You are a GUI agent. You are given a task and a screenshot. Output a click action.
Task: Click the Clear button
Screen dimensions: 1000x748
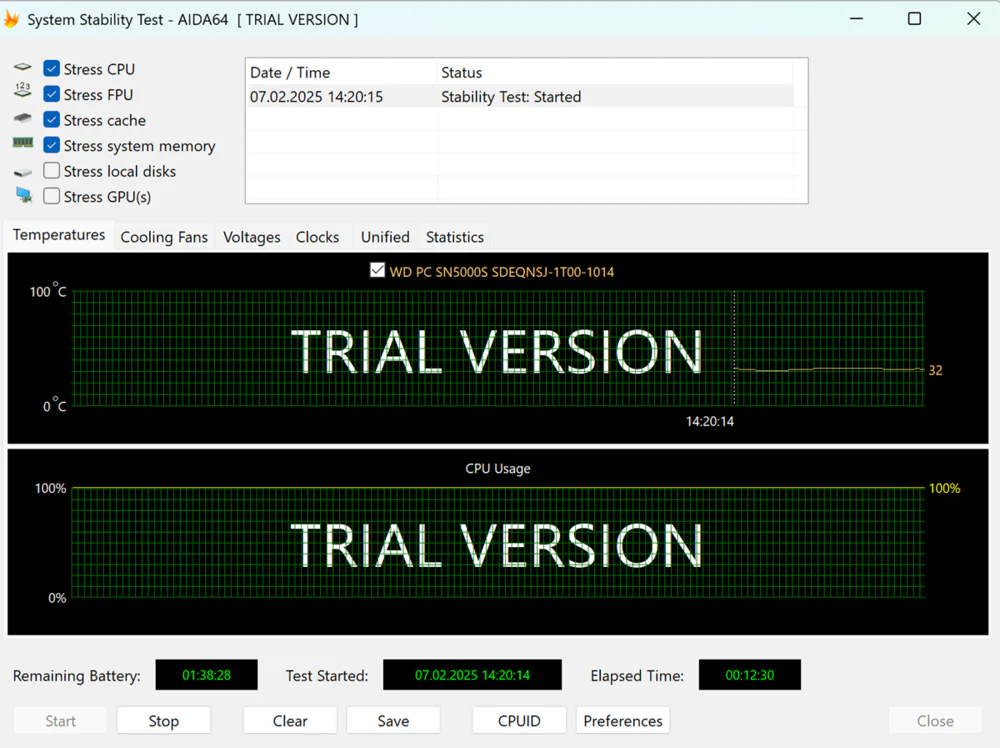[x=290, y=721]
